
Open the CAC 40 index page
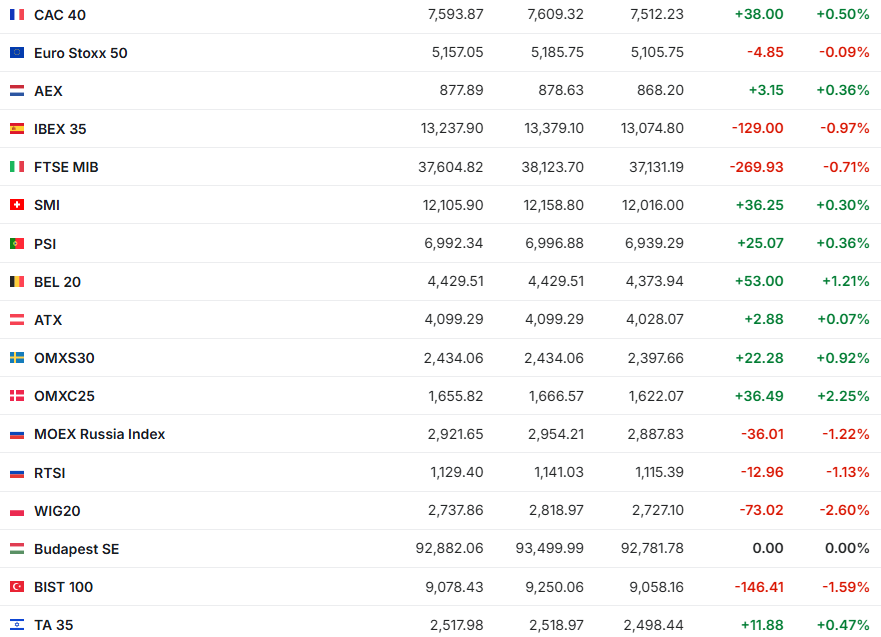click(x=59, y=15)
